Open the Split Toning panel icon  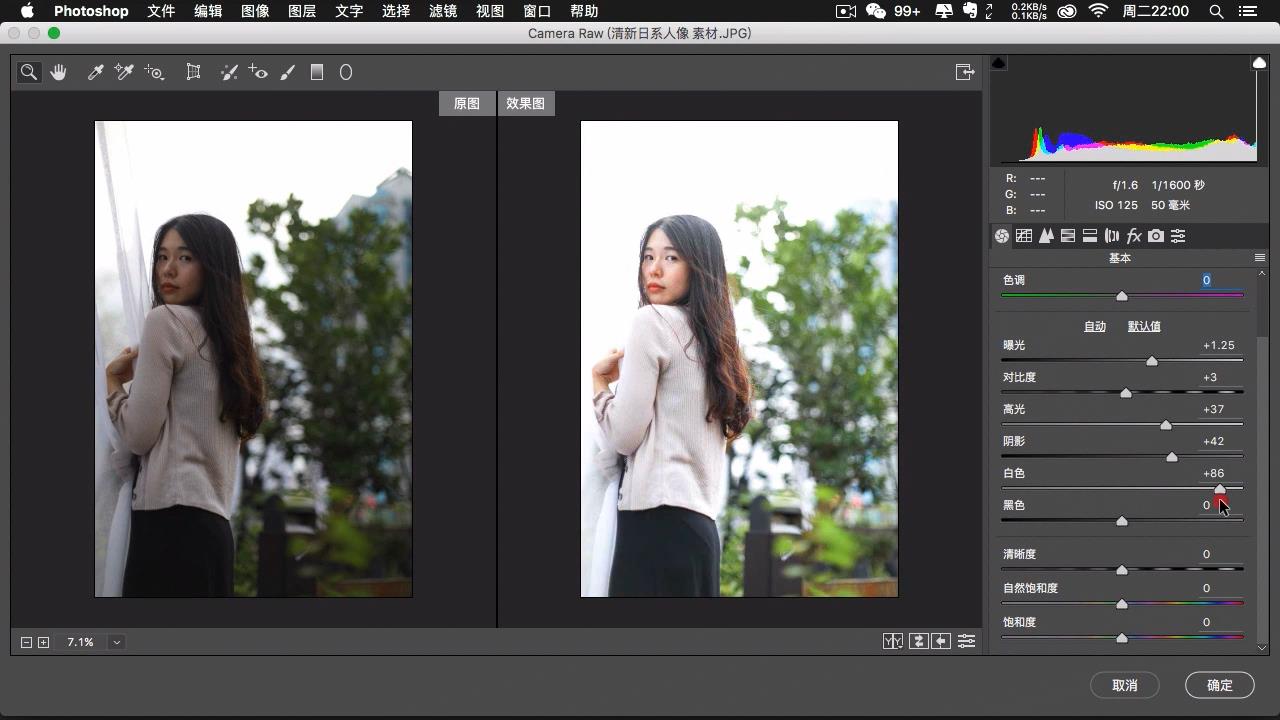pos(1090,236)
